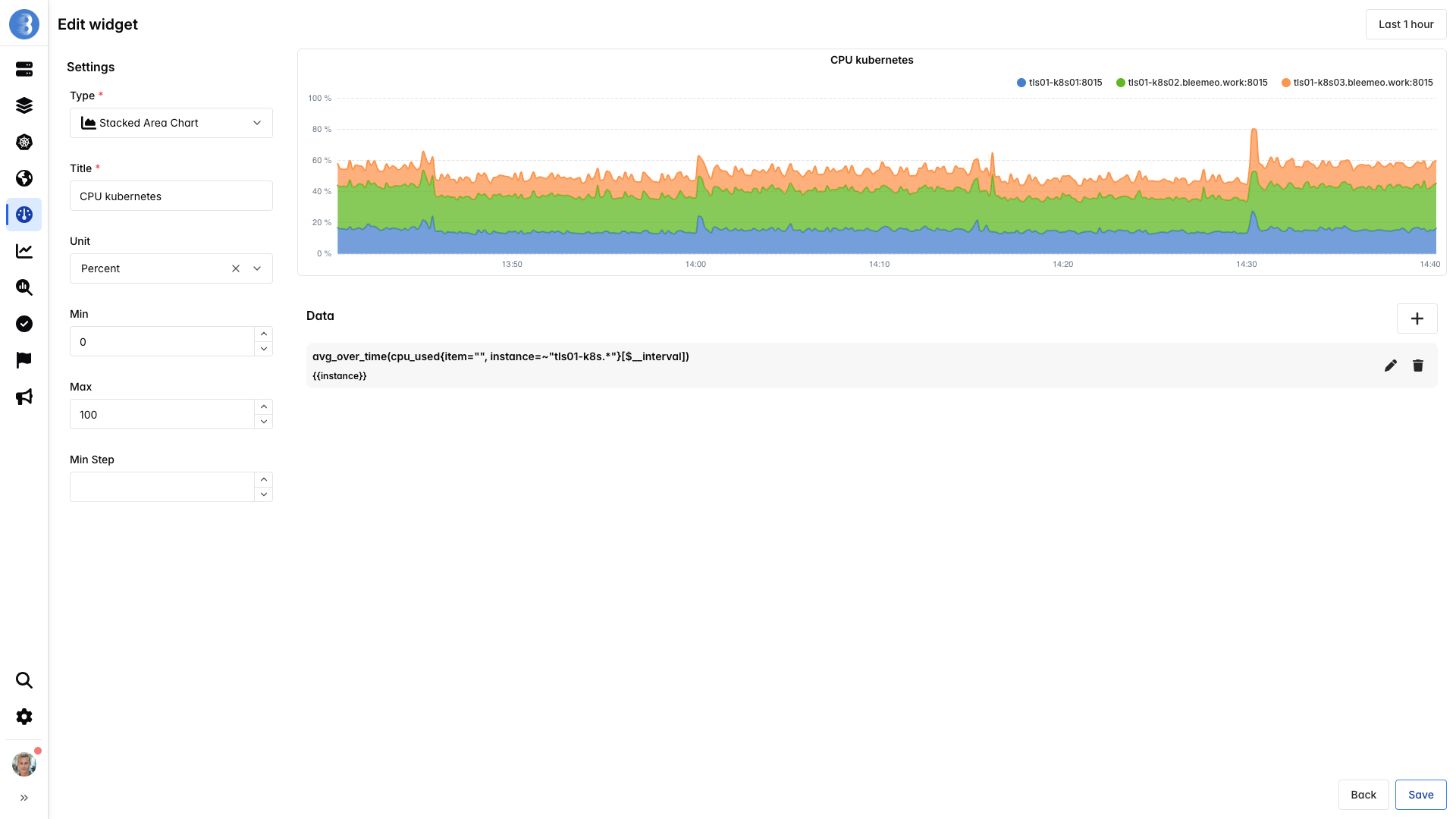Edit the avg_over_time query with pencil icon
The width and height of the screenshot is (1456, 819).
(x=1391, y=366)
